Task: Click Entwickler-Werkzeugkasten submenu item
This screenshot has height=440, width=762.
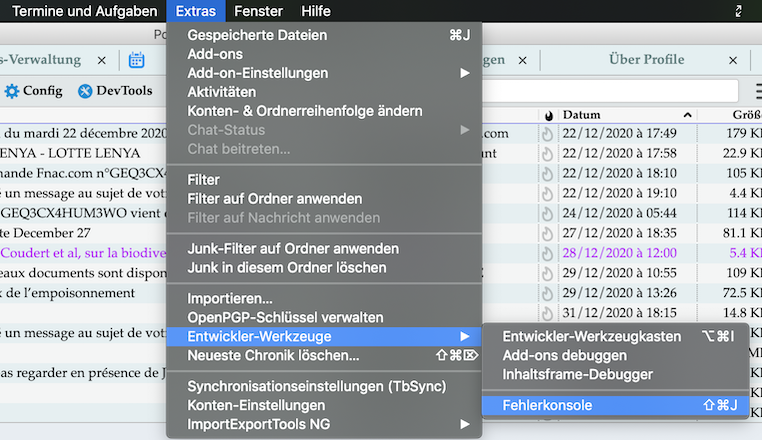Action: click(x=592, y=337)
